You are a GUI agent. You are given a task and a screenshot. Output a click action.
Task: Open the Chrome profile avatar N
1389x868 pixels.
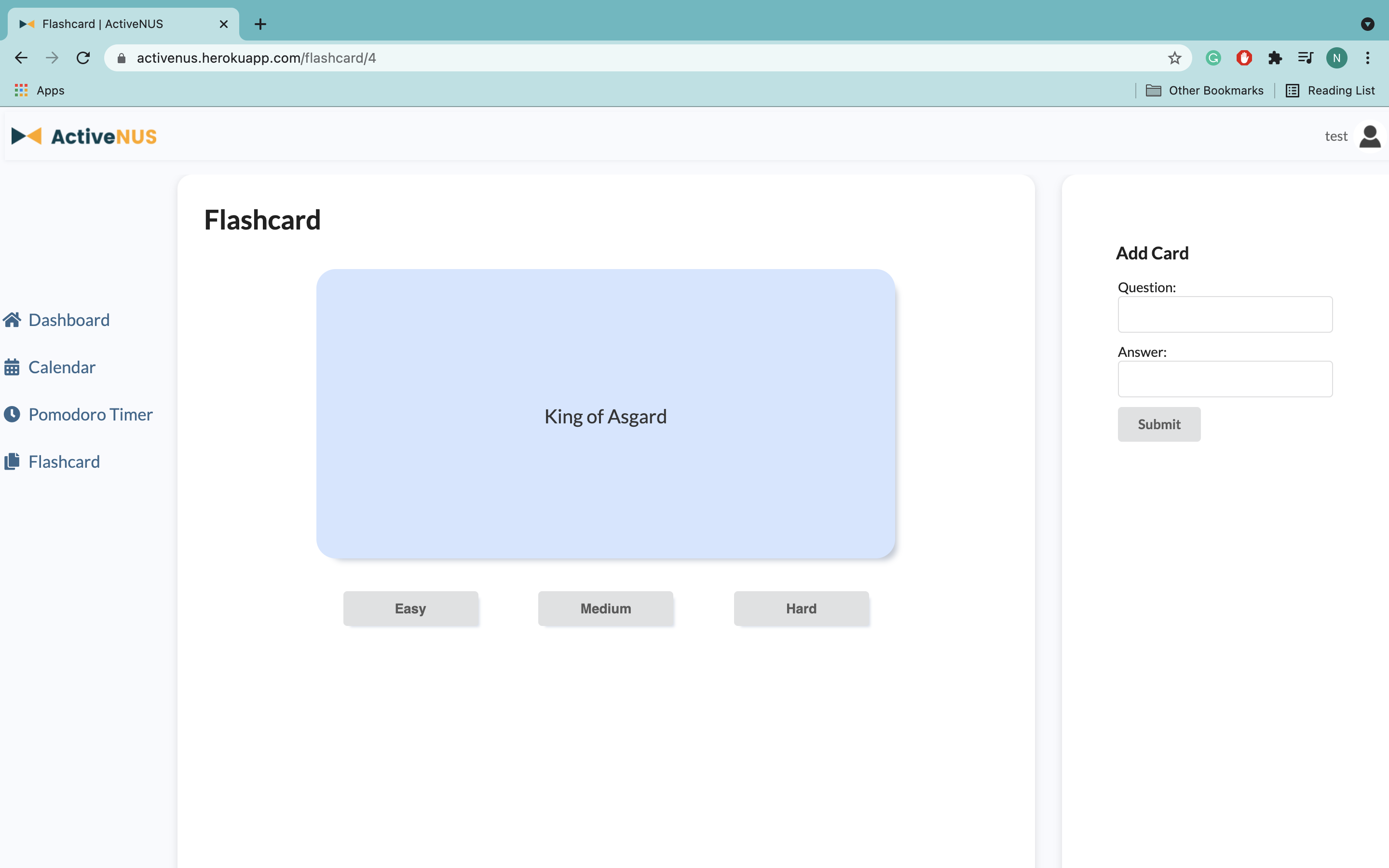tap(1336, 58)
